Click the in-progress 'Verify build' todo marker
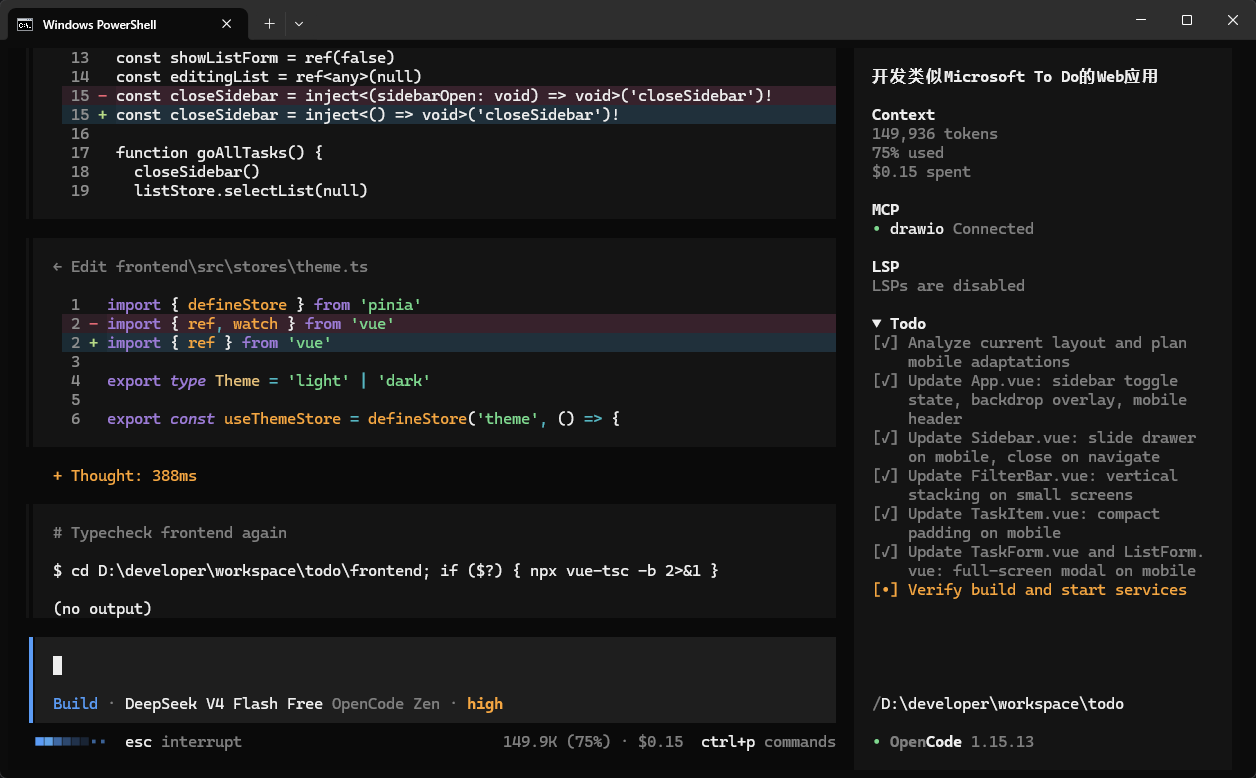 pos(885,590)
